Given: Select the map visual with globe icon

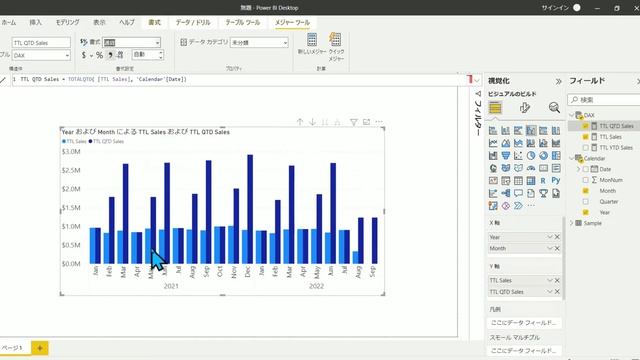Looking at the screenshot, I should pos(493,168).
